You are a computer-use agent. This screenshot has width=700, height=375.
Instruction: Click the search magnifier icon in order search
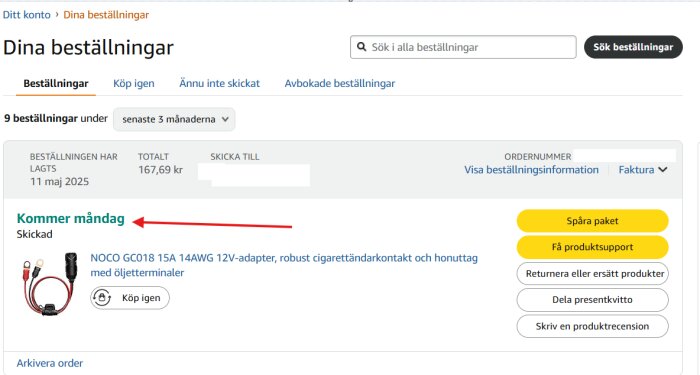(362, 47)
